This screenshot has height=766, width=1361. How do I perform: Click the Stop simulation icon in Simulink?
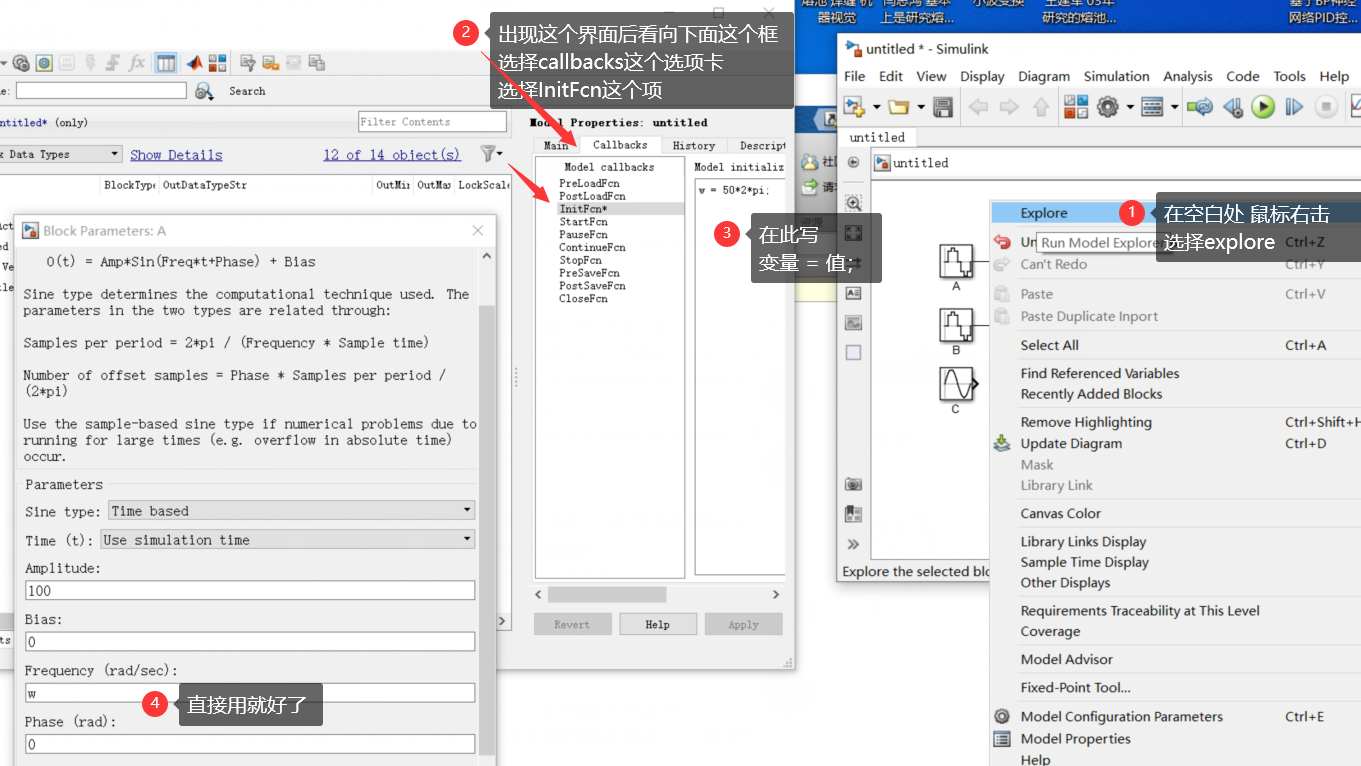pos(1326,106)
